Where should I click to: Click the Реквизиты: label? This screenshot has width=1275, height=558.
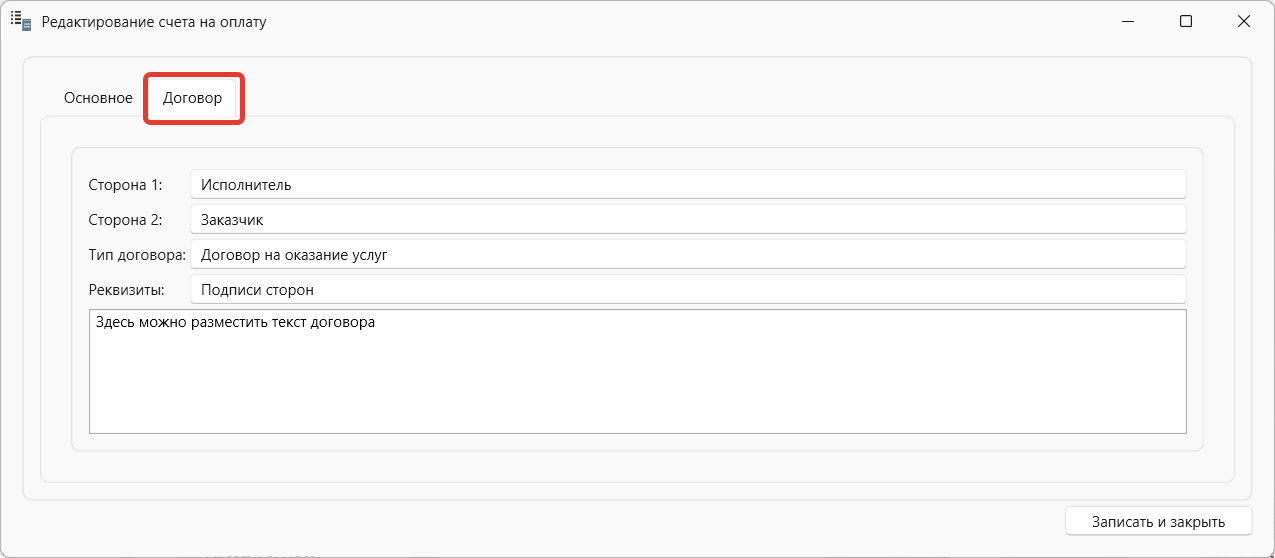coord(126,290)
